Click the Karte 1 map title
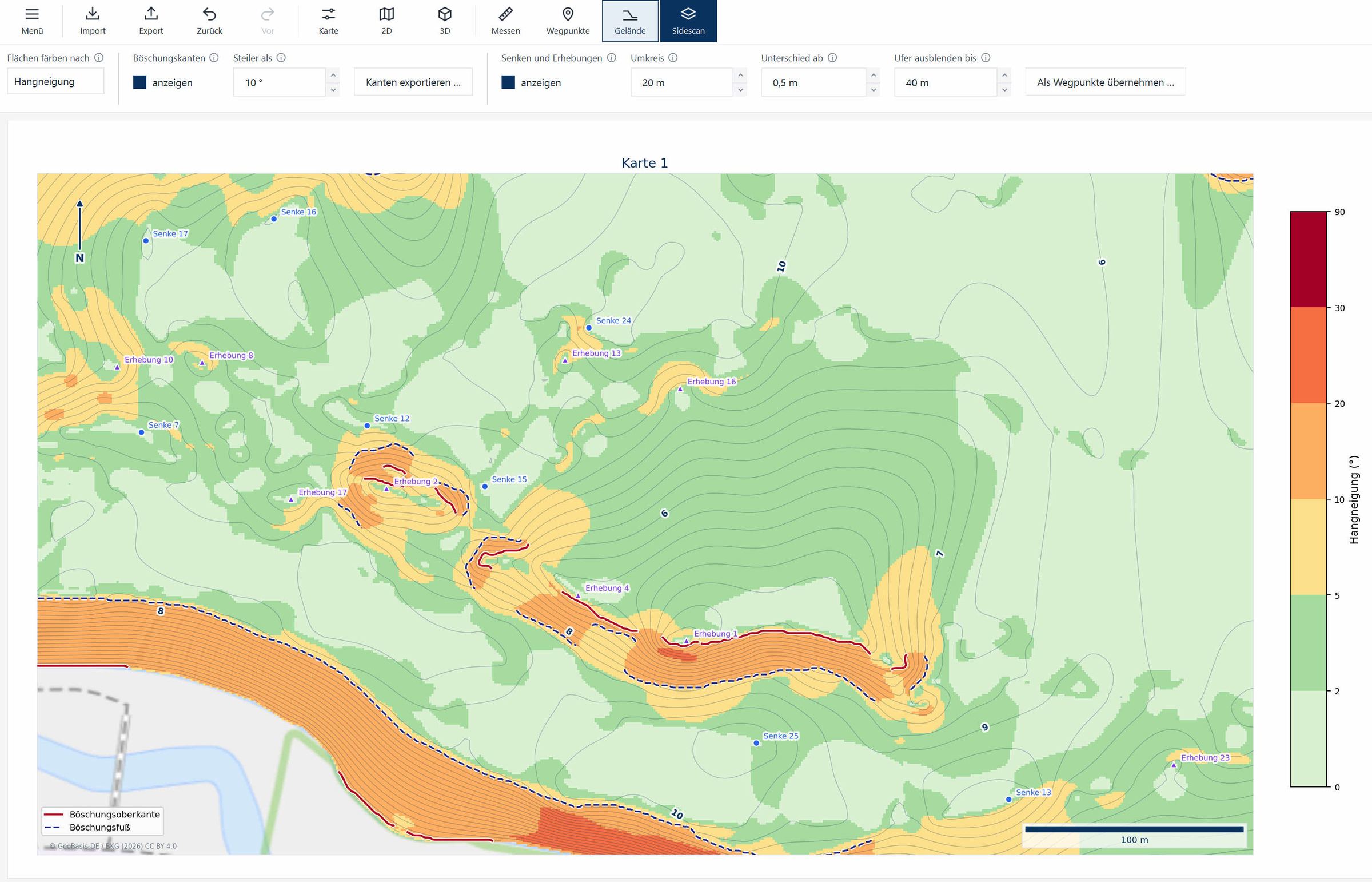The width and height of the screenshot is (1372, 882). pos(644,163)
